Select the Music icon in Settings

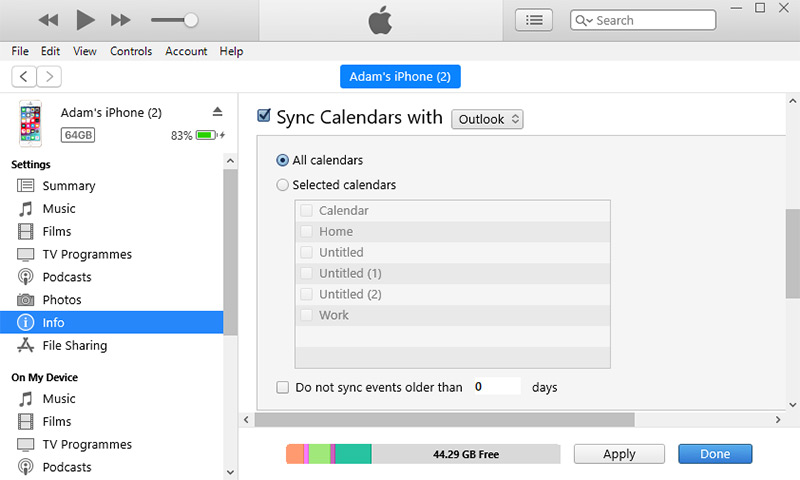click(x=26, y=208)
